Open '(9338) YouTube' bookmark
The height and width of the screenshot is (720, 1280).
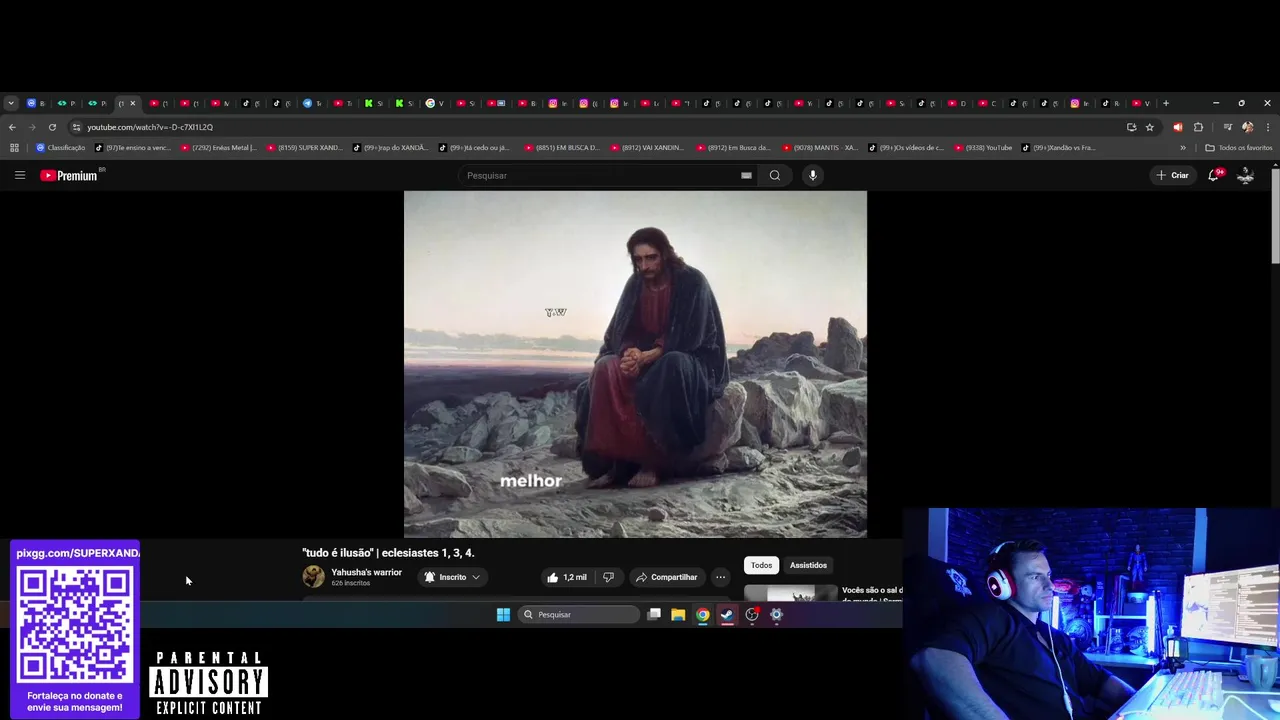pos(983,148)
